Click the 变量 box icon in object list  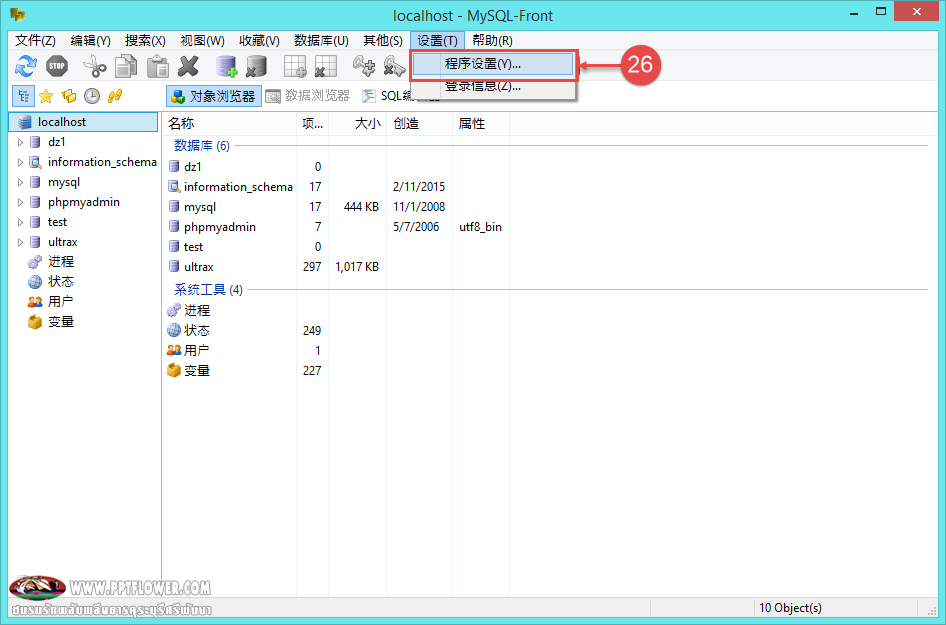[174, 370]
